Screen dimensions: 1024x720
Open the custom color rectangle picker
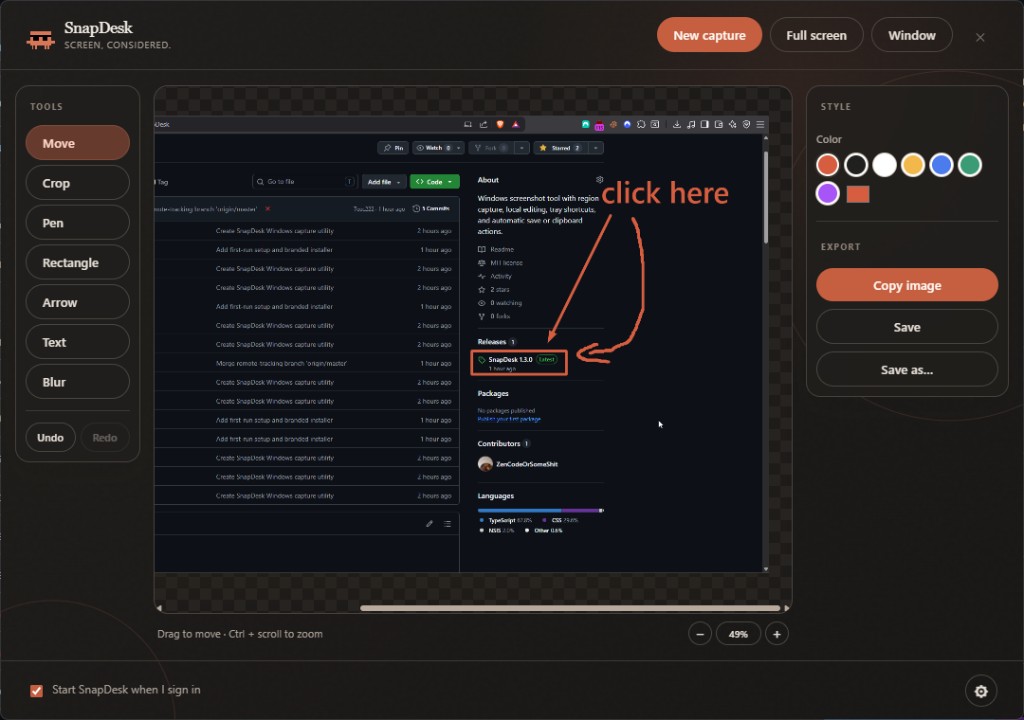click(x=858, y=194)
